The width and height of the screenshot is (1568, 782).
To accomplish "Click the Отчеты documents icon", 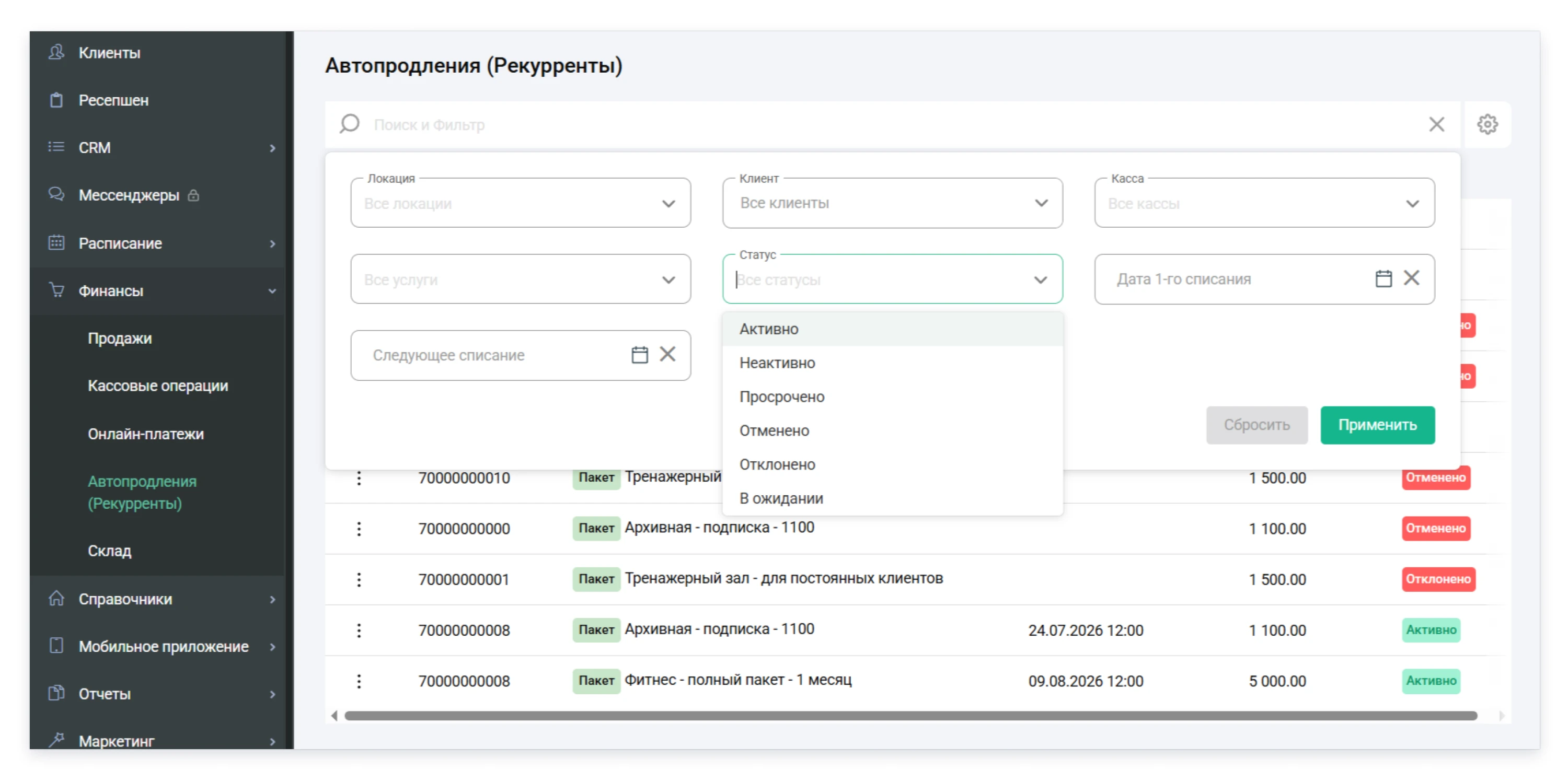I will pyautogui.click(x=56, y=693).
